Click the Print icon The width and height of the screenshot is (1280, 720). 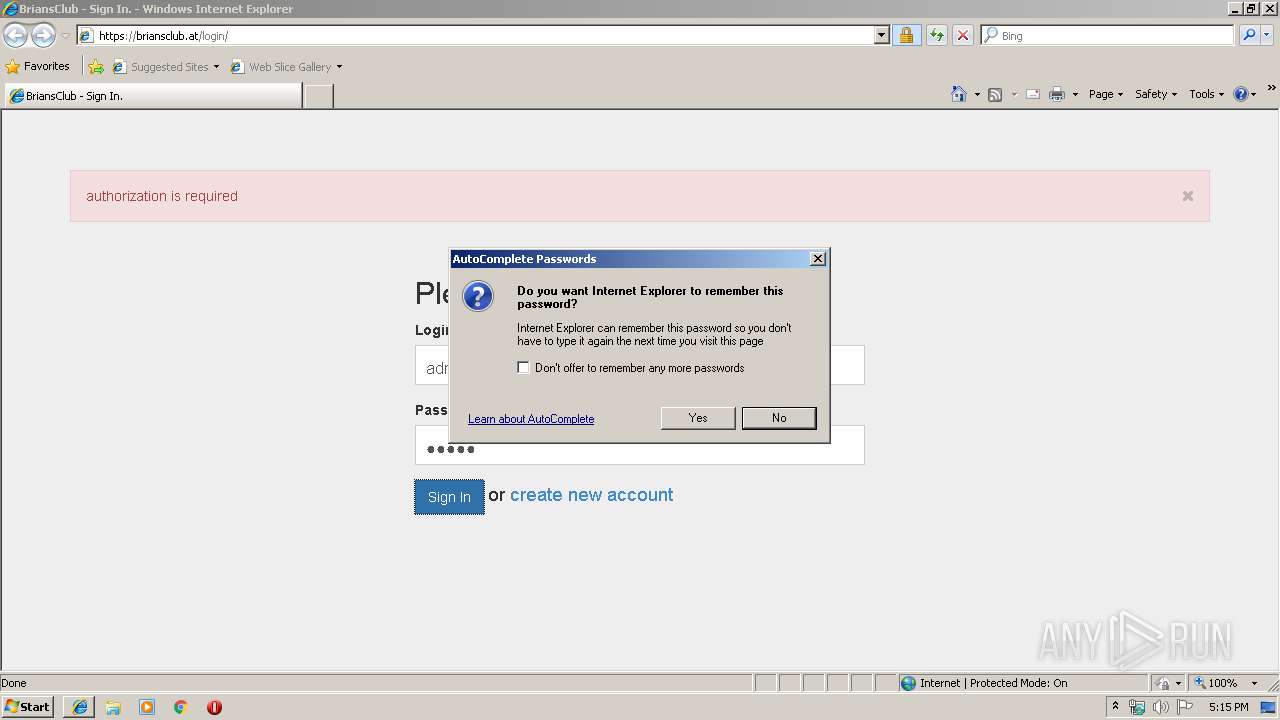(x=1057, y=95)
